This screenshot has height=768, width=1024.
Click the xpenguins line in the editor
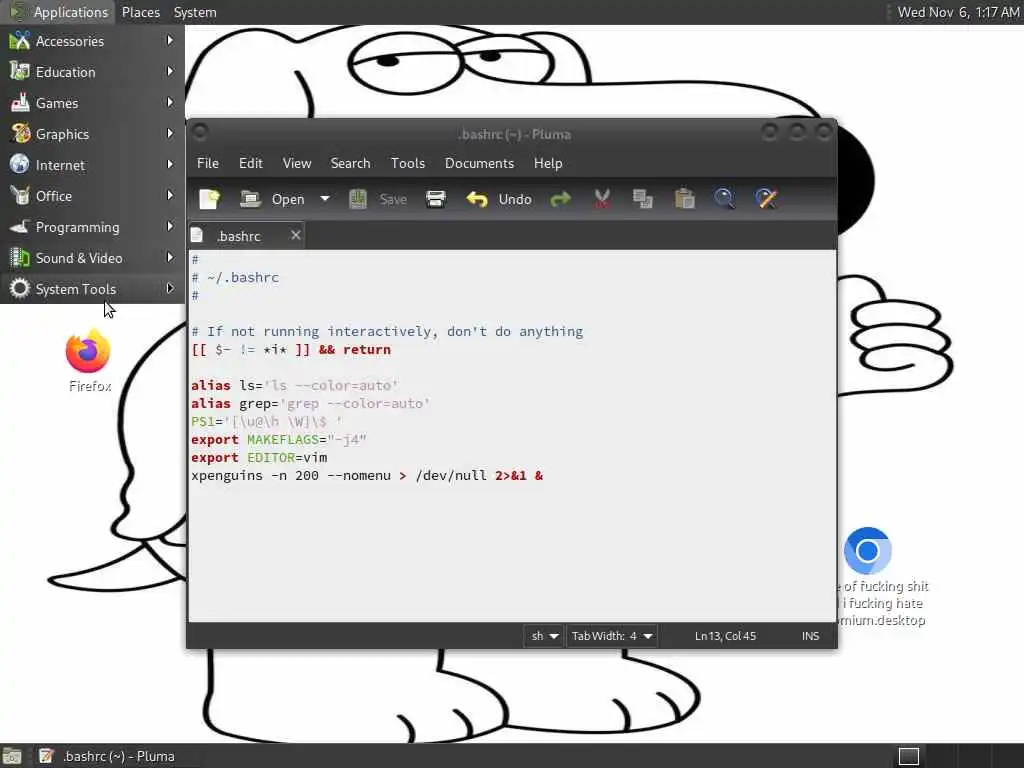pyautogui.click(x=367, y=475)
